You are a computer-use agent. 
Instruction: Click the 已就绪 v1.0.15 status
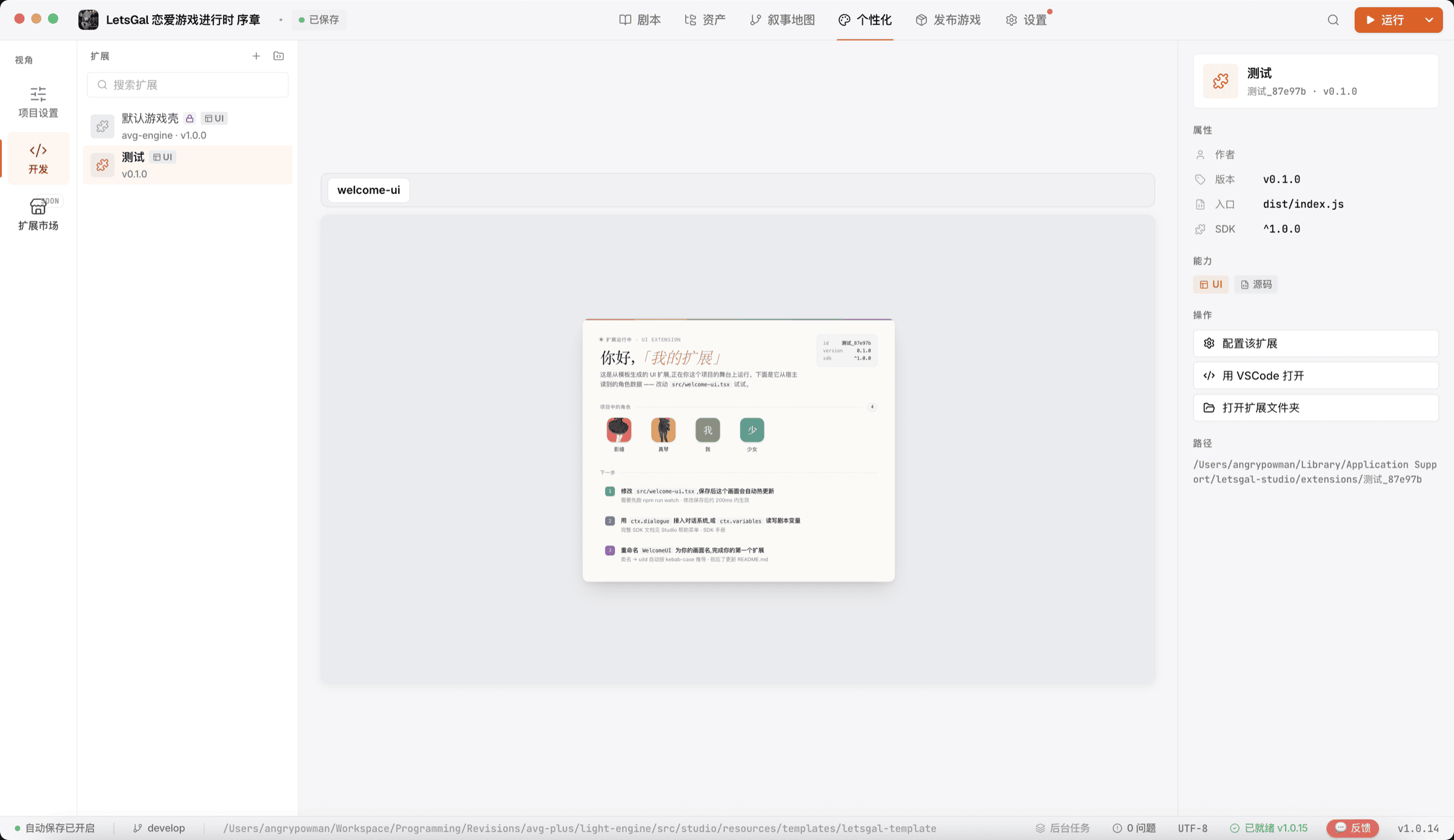pos(1269,828)
